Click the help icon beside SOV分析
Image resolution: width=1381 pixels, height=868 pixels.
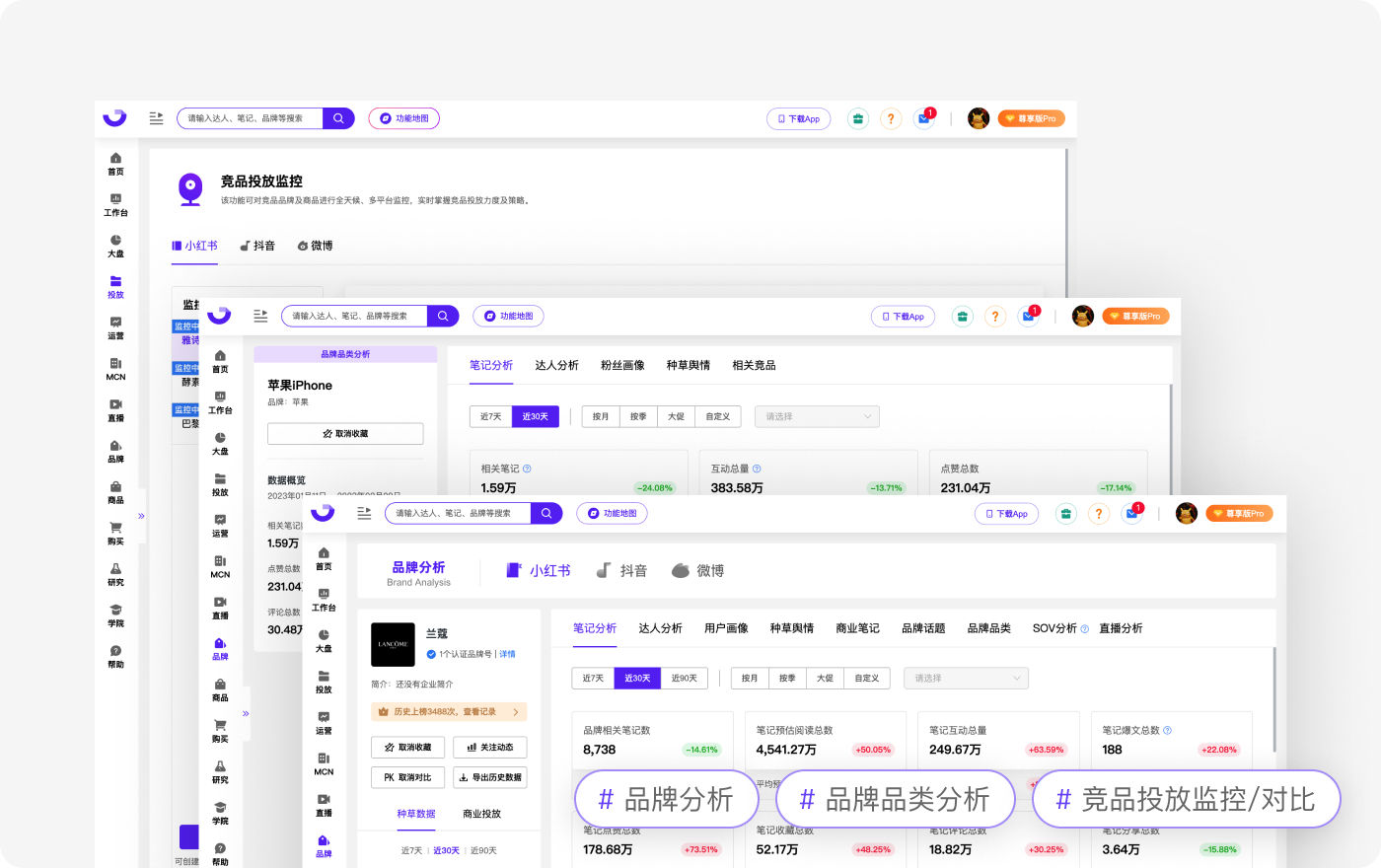coord(1085,629)
